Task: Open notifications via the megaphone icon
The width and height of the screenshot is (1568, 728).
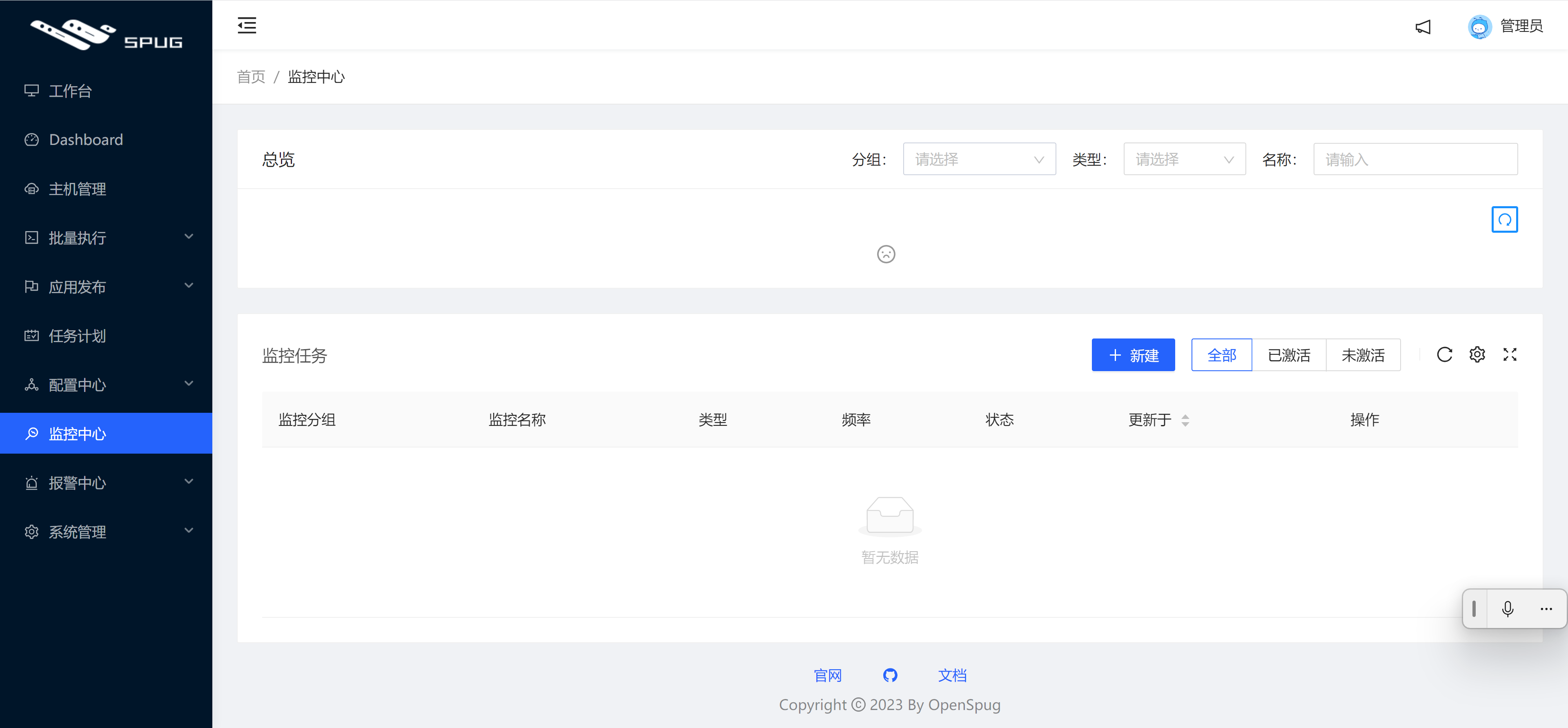Action: [x=1423, y=27]
